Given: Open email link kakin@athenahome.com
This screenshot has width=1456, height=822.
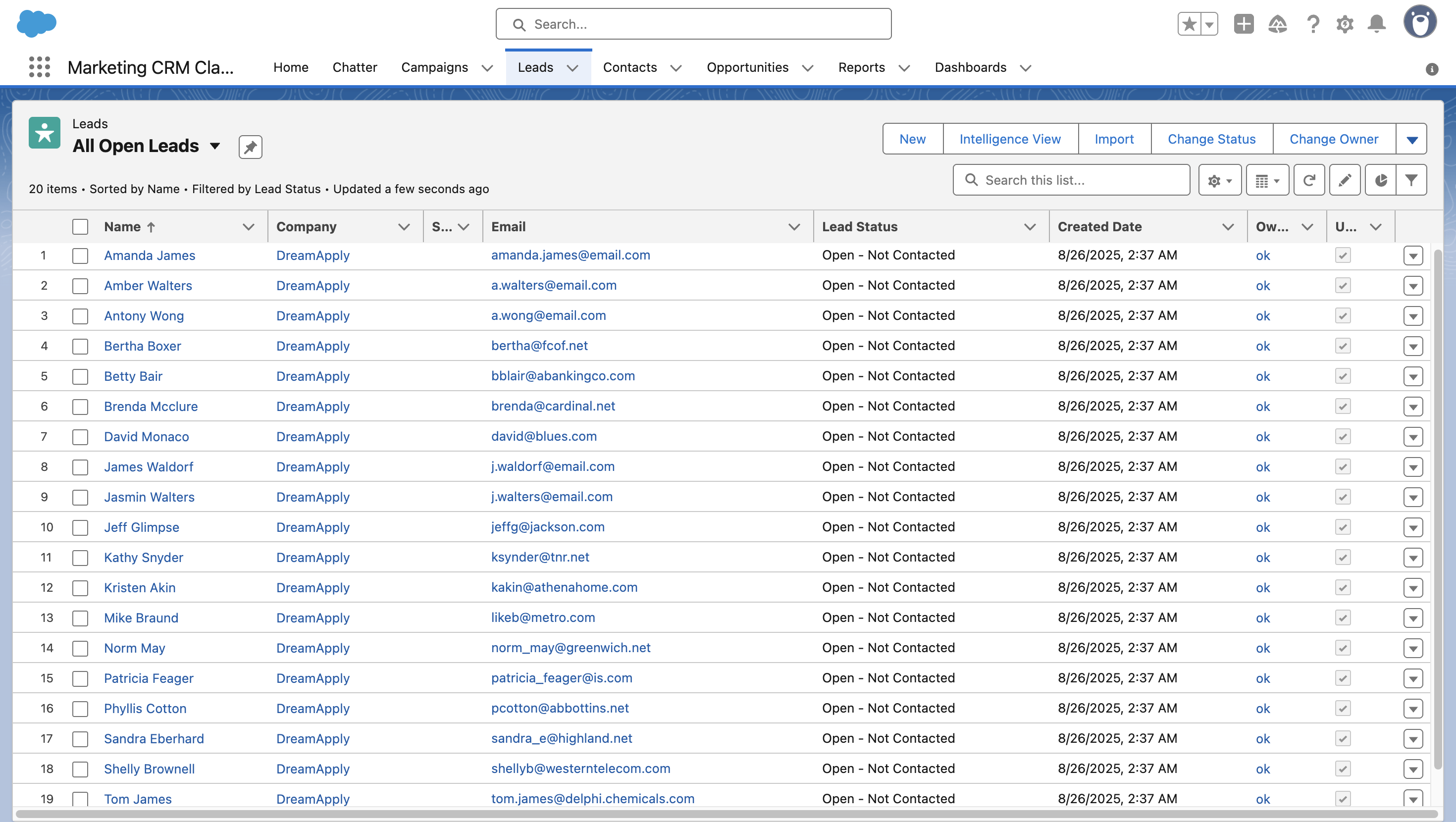Looking at the screenshot, I should 564,587.
